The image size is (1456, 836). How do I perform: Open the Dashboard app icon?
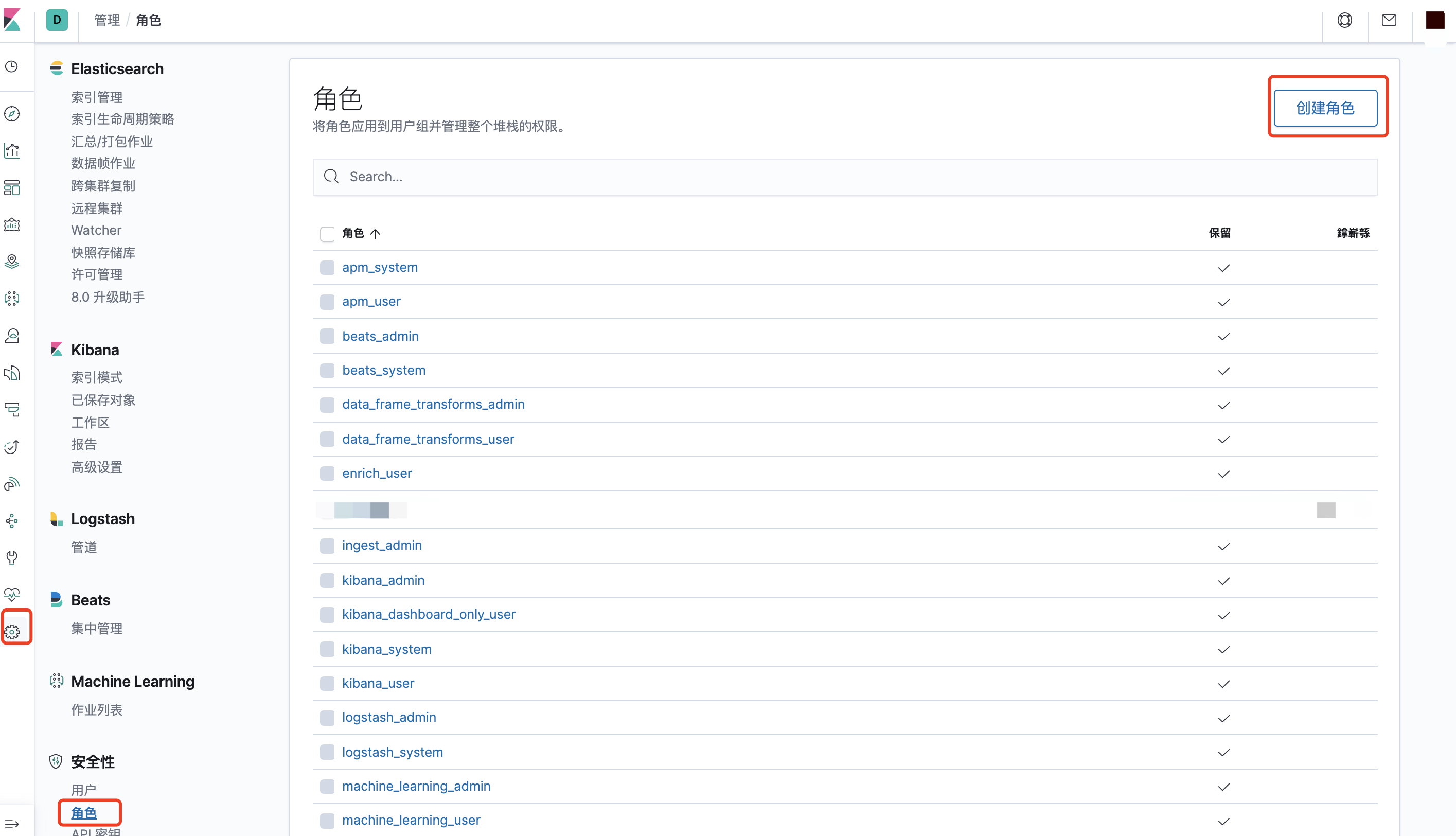click(x=11, y=188)
